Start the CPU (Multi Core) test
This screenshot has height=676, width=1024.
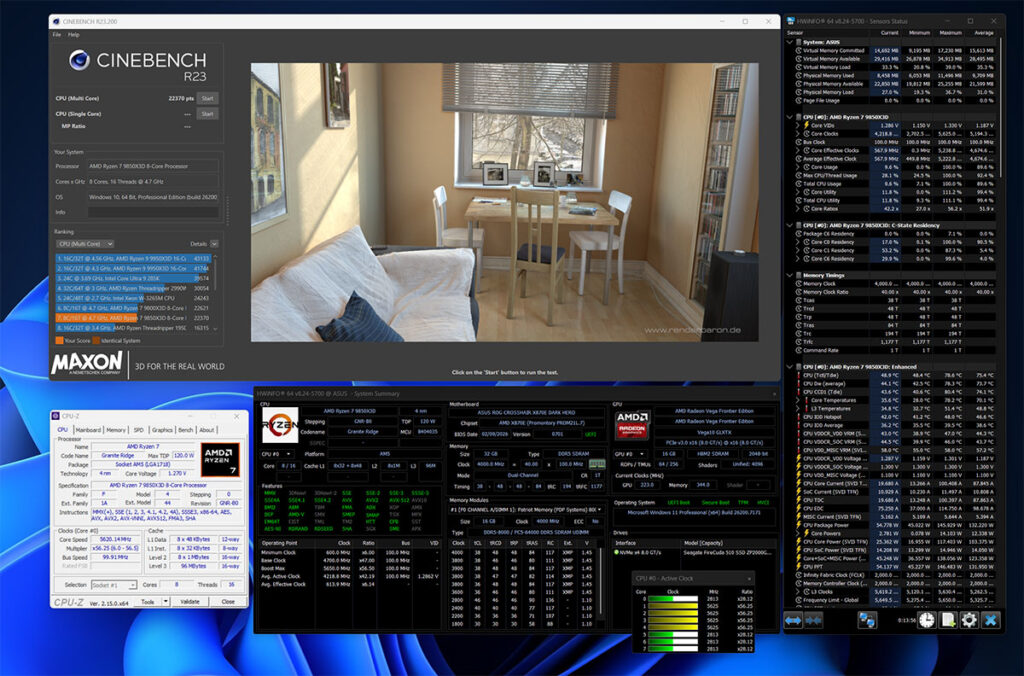click(x=207, y=98)
